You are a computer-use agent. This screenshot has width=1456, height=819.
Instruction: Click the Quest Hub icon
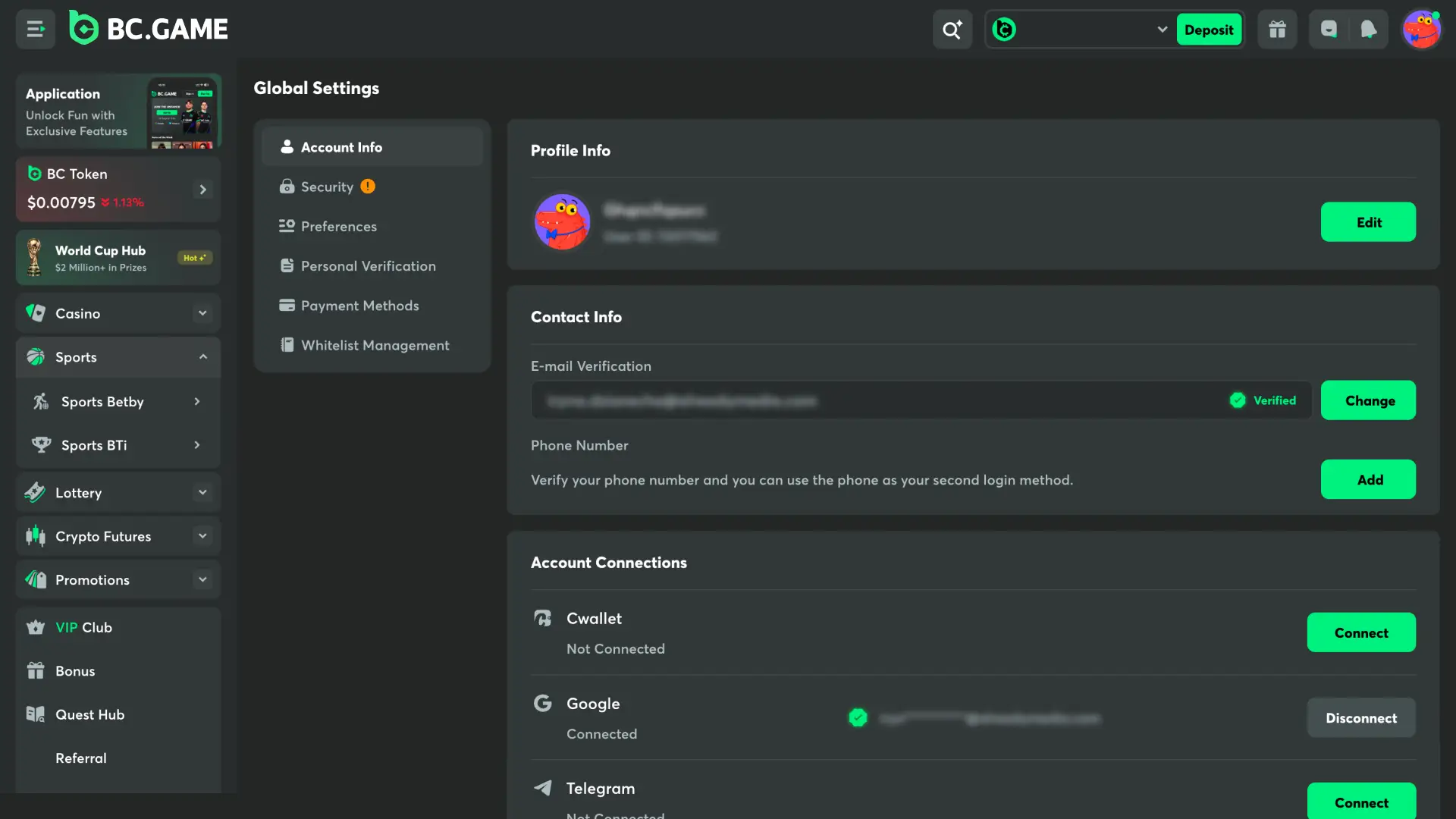(x=36, y=714)
